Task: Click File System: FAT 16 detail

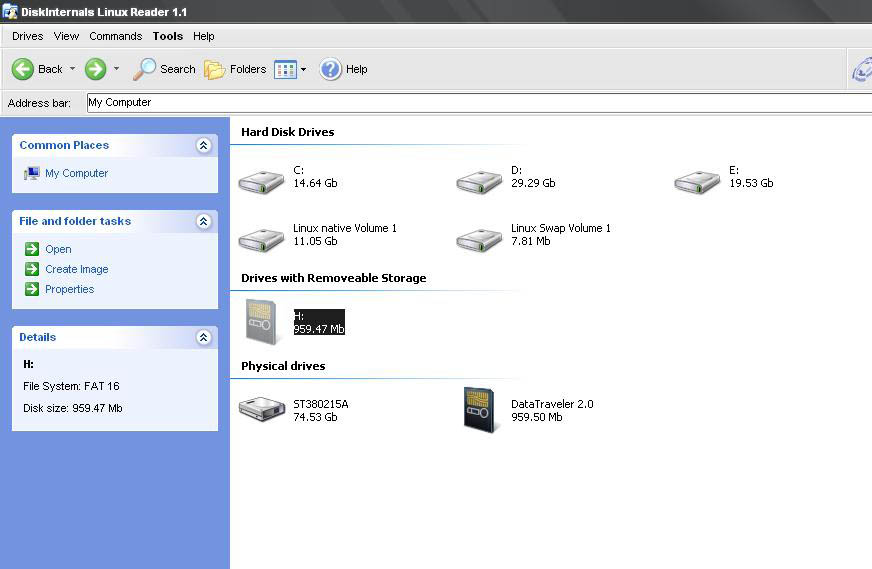Action: (x=71, y=386)
